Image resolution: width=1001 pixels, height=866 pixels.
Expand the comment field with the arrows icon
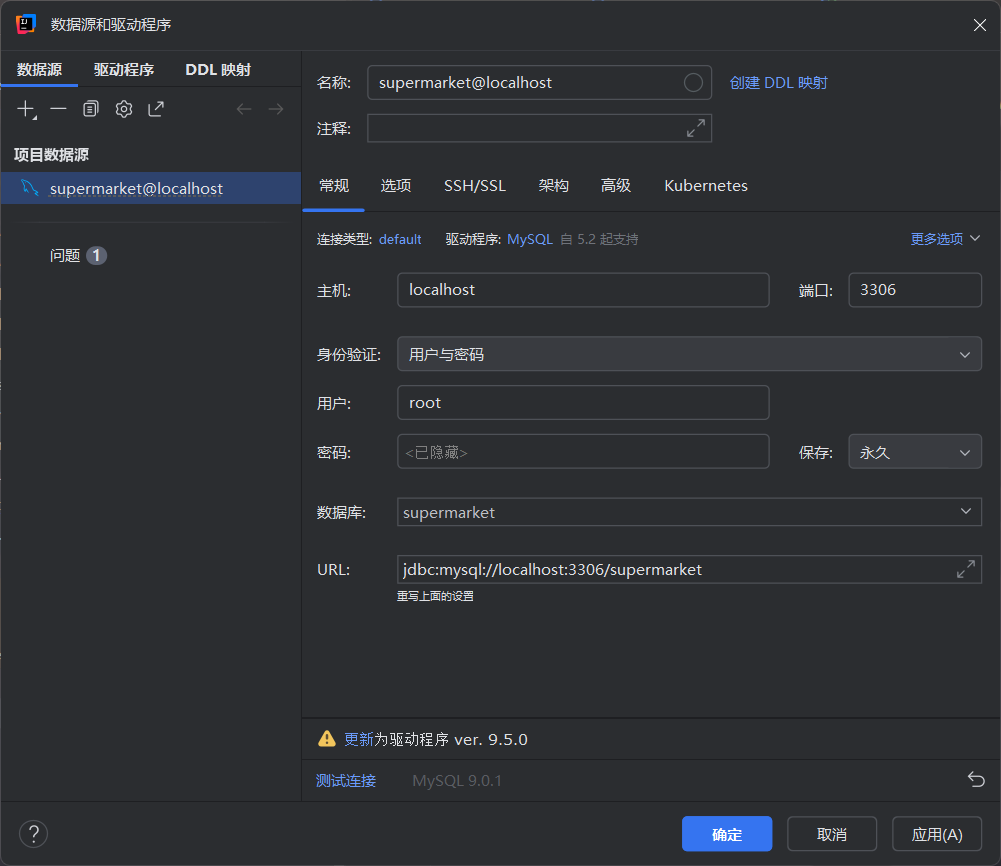696,128
